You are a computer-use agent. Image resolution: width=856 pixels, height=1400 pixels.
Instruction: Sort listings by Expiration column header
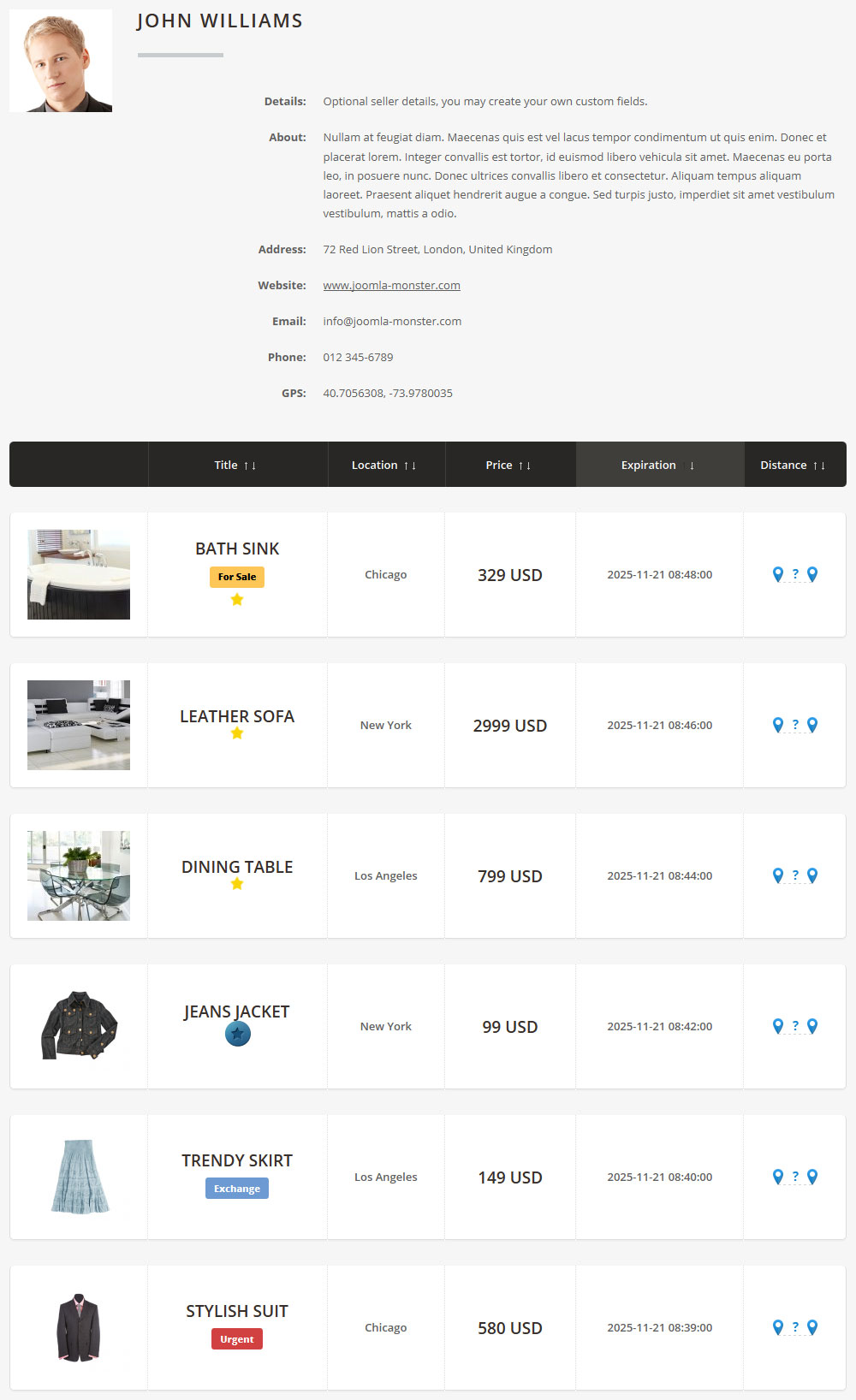click(x=657, y=465)
